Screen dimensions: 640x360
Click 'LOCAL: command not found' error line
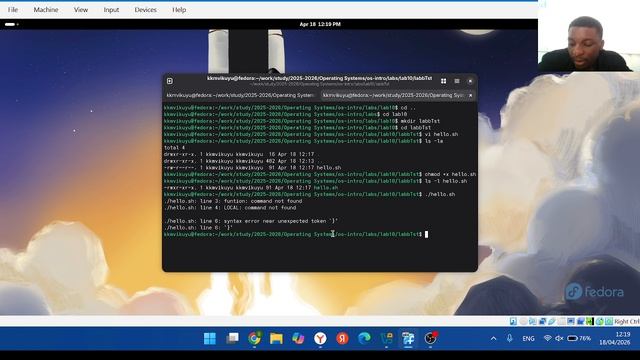pyautogui.click(x=230, y=207)
